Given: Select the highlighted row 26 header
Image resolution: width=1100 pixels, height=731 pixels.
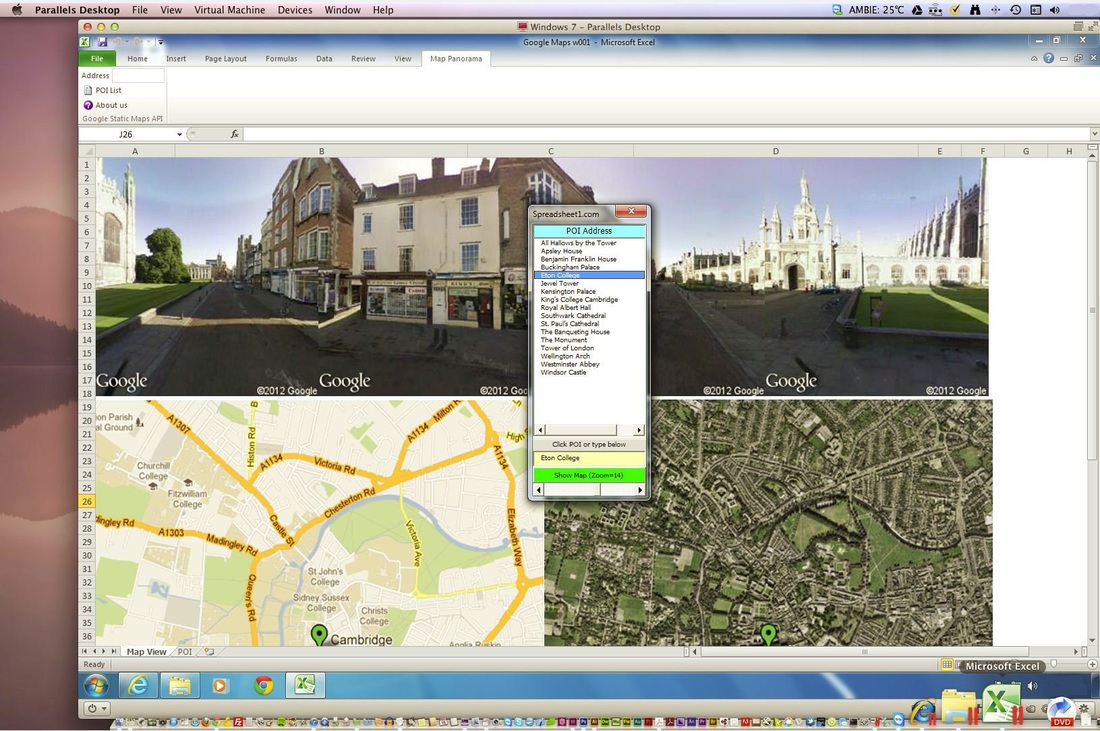Looking at the screenshot, I should click(x=87, y=502).
